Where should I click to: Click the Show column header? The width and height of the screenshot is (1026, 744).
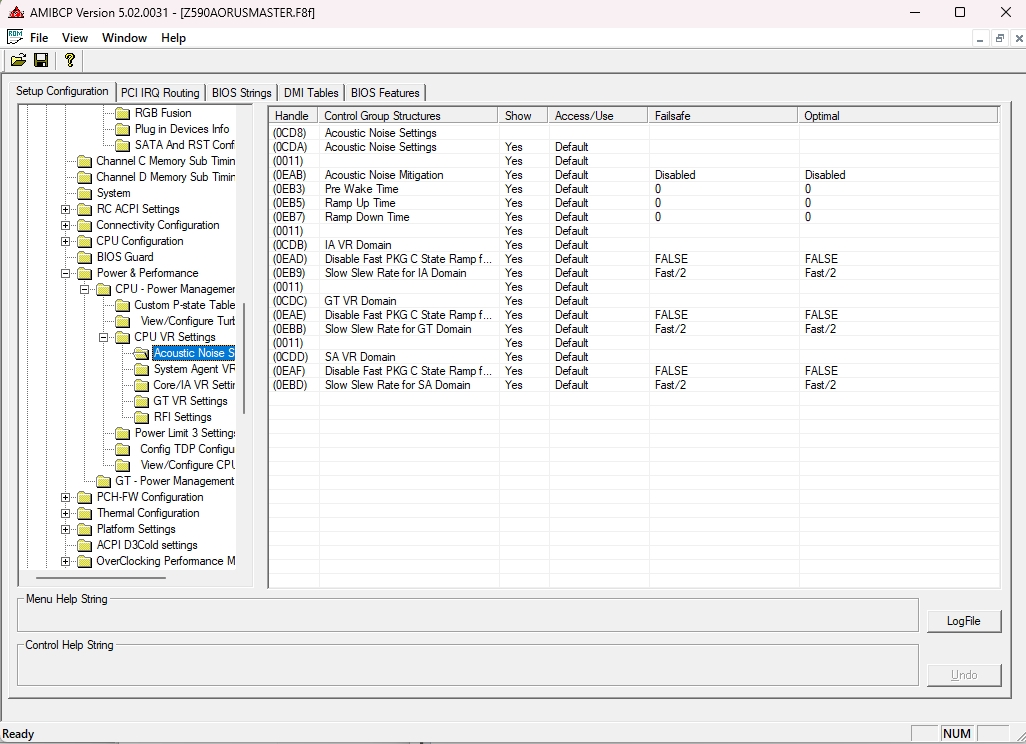click(x=523, y=116)
